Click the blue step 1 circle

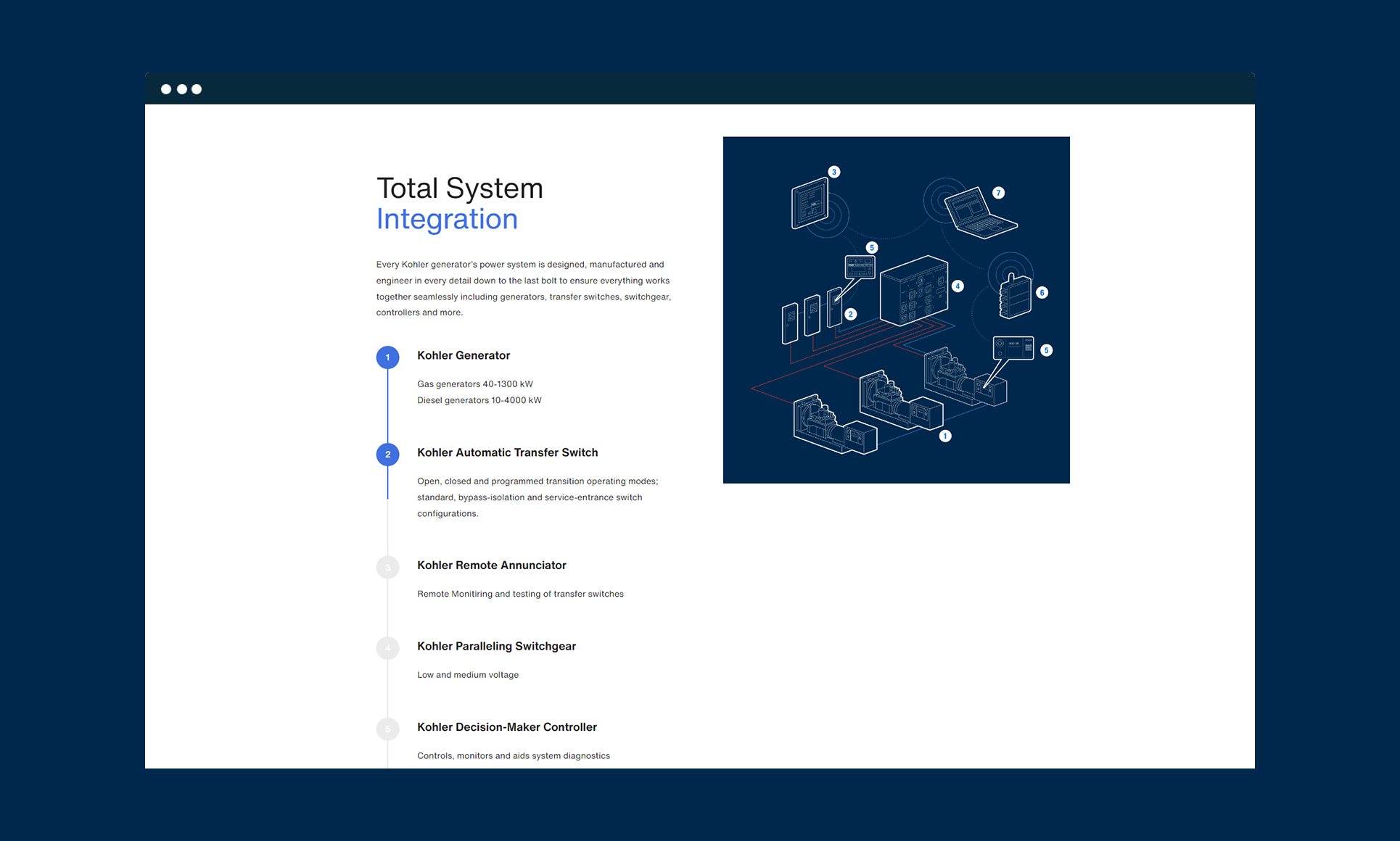387,357
